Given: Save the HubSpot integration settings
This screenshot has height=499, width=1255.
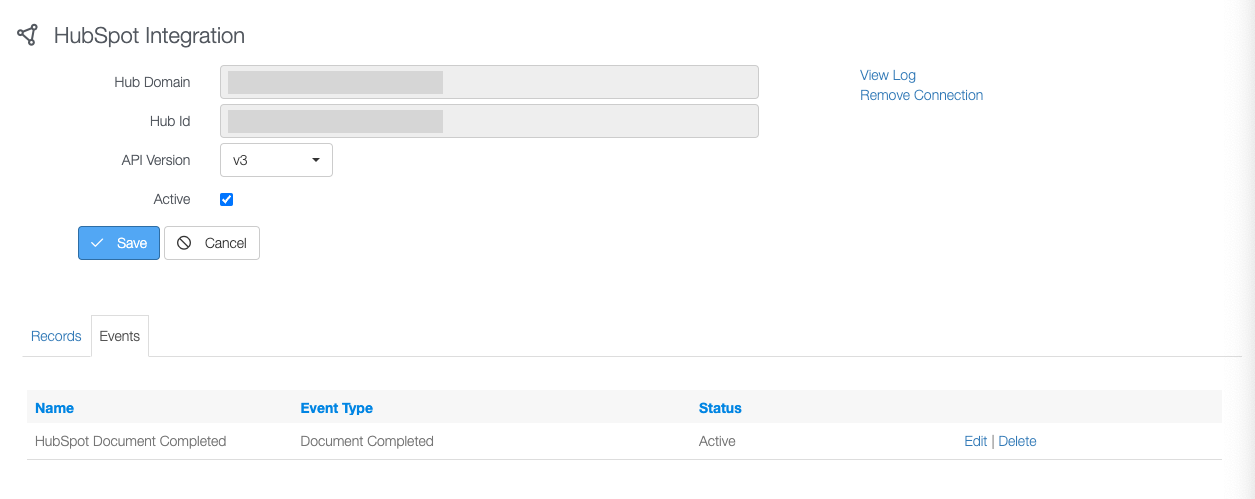Looking at the screenshot, I should [119, 243].
